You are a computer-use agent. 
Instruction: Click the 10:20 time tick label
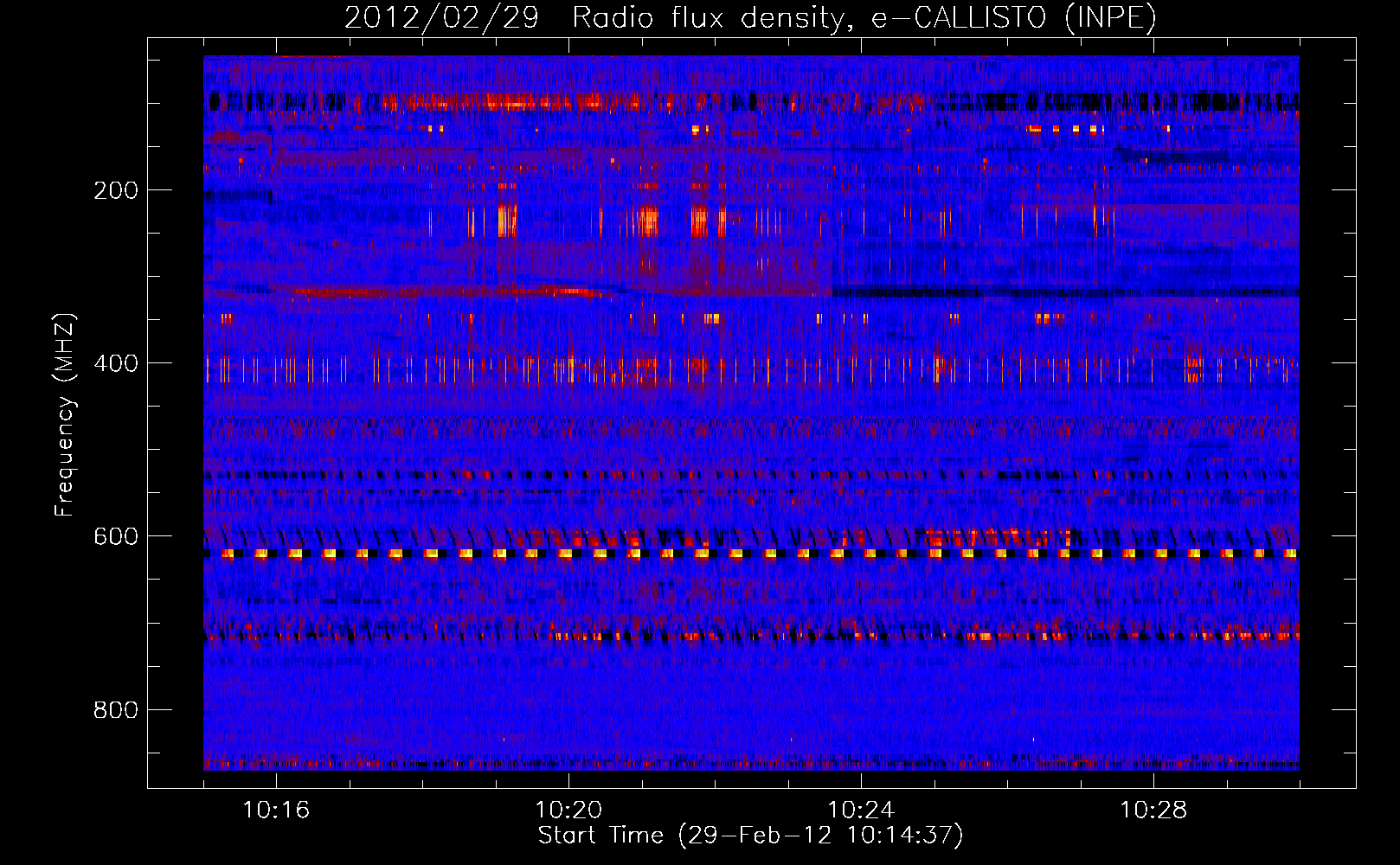click(568, 811)
